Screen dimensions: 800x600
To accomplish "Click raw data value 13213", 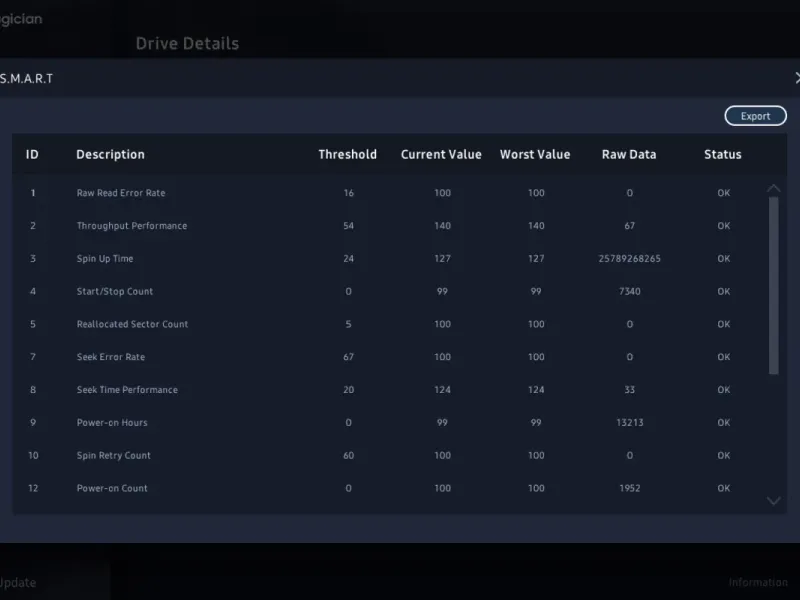I will pos(630,422).
